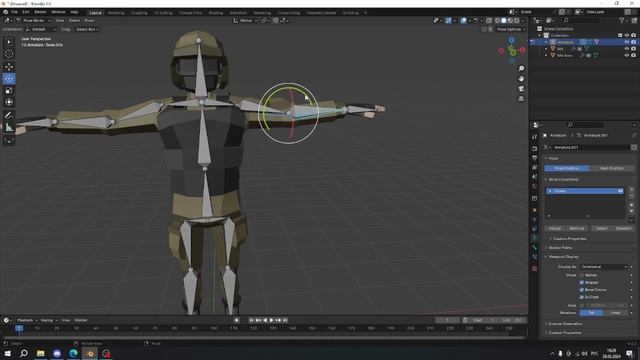This screenshot has width=640, height=360.
Task: Click the Assign button in Bone Collections
Action: pos(555,229)
